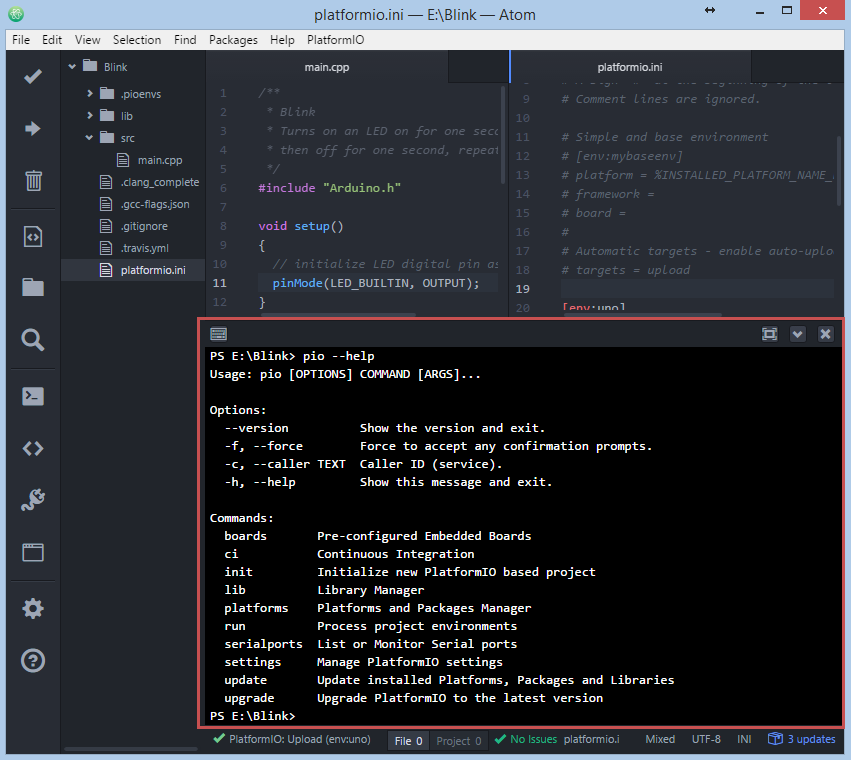851x760 pixels.
Task: Expand the lib folder
Action: [90, 116]
